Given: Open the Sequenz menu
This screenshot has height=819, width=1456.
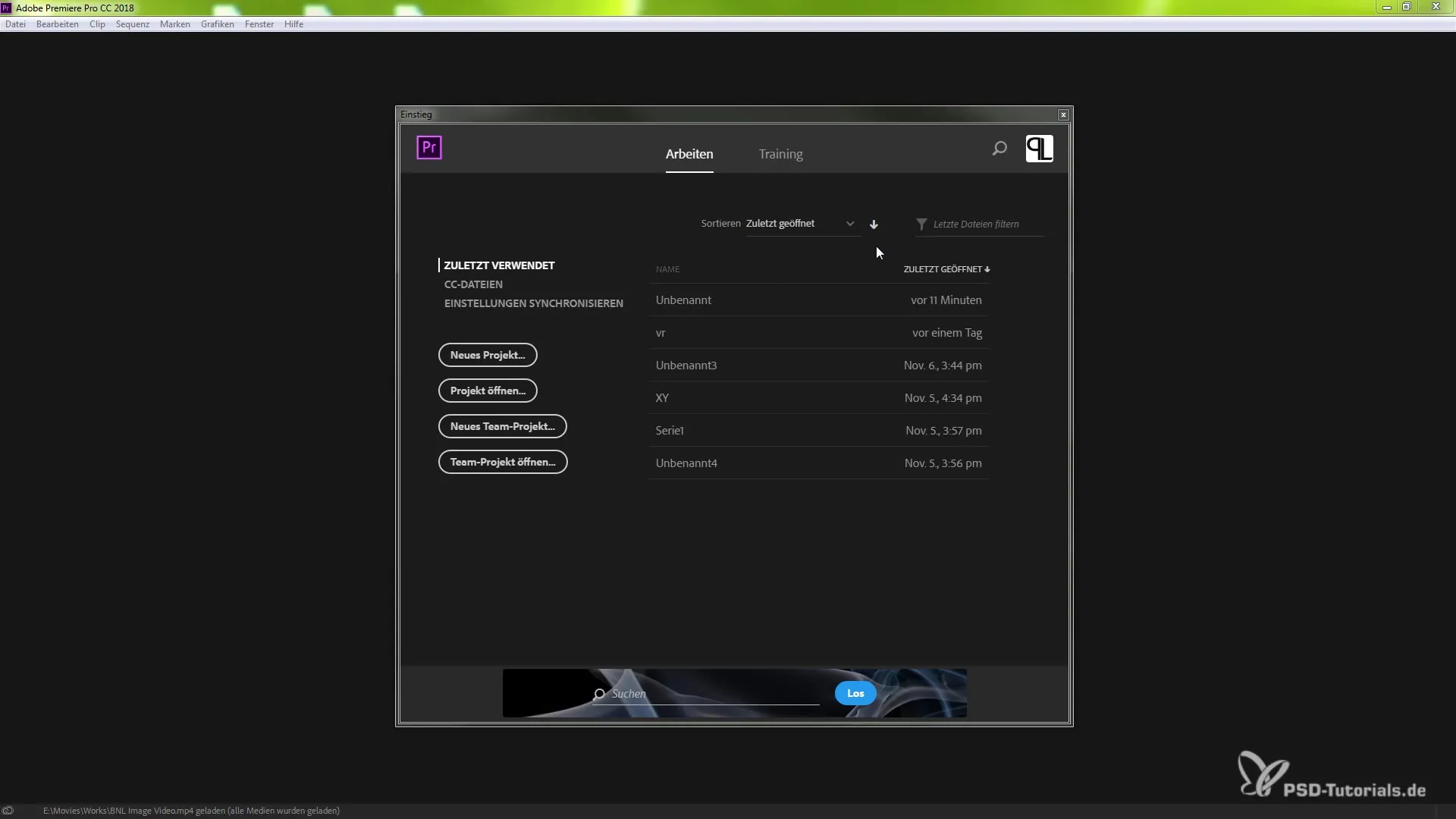Looking at the screenshot, I should pos(133,24).
